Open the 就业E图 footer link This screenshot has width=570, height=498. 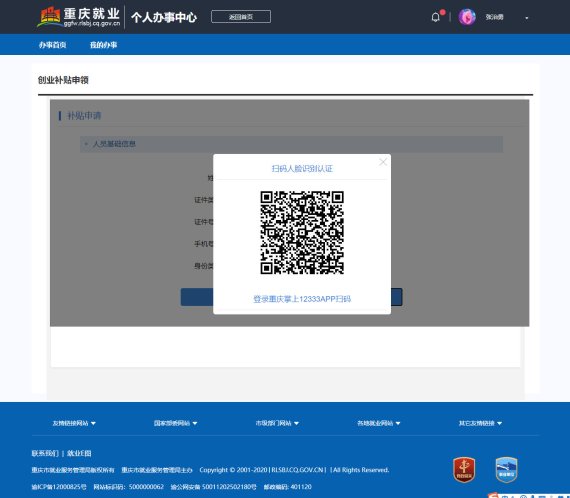click(79, 453)
